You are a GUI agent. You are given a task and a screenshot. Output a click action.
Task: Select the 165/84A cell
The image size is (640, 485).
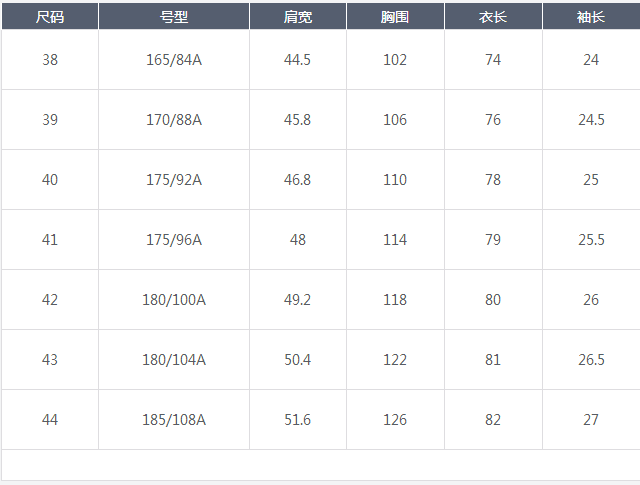click(x=174, y=60)
